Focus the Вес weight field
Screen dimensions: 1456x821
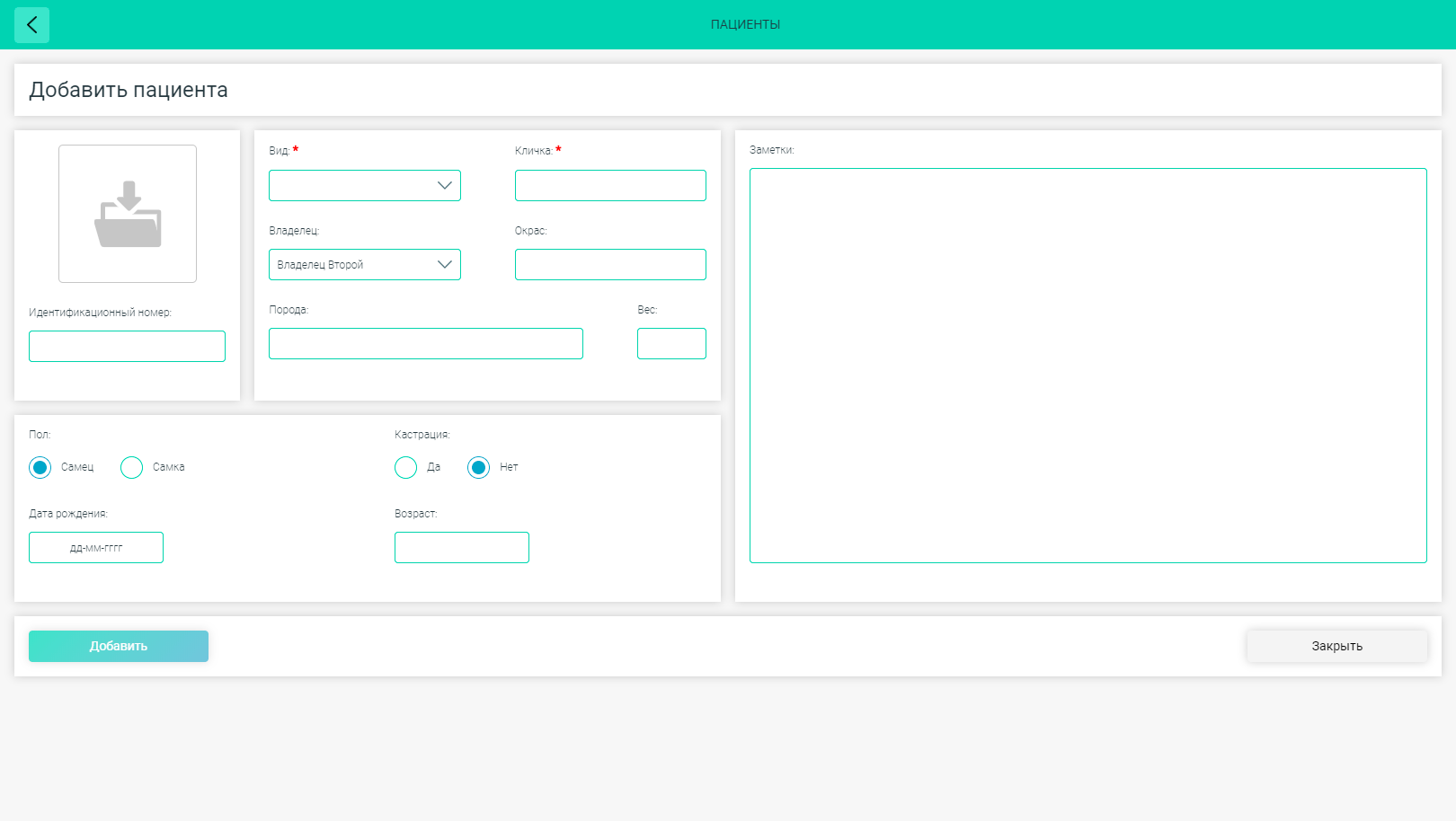[671, 343]
